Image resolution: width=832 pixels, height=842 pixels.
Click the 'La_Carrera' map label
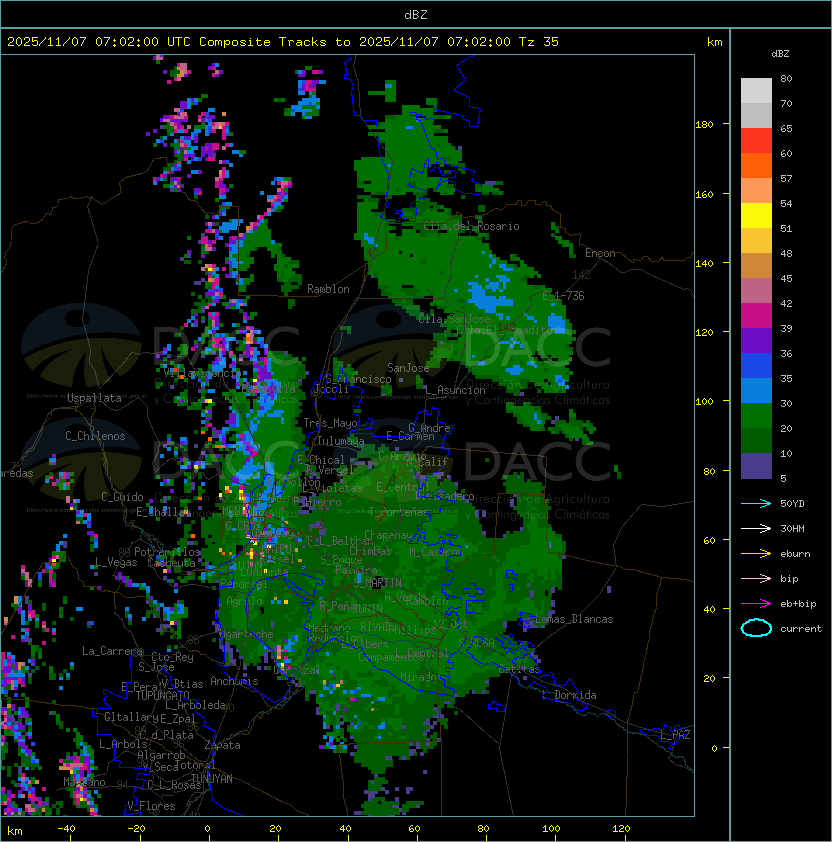[x=112, y=651]
